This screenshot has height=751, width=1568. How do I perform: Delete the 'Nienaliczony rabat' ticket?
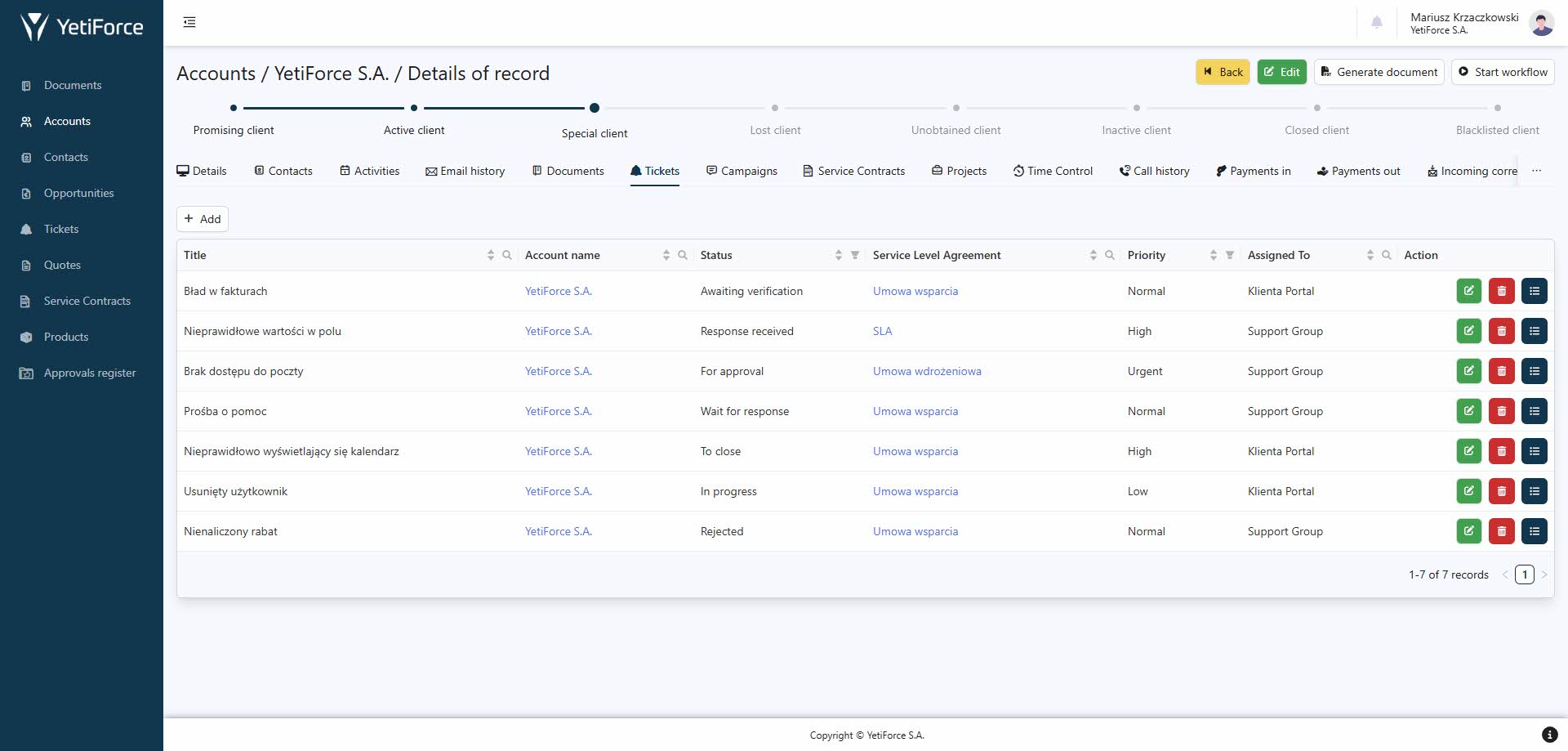click(1501, 531)
